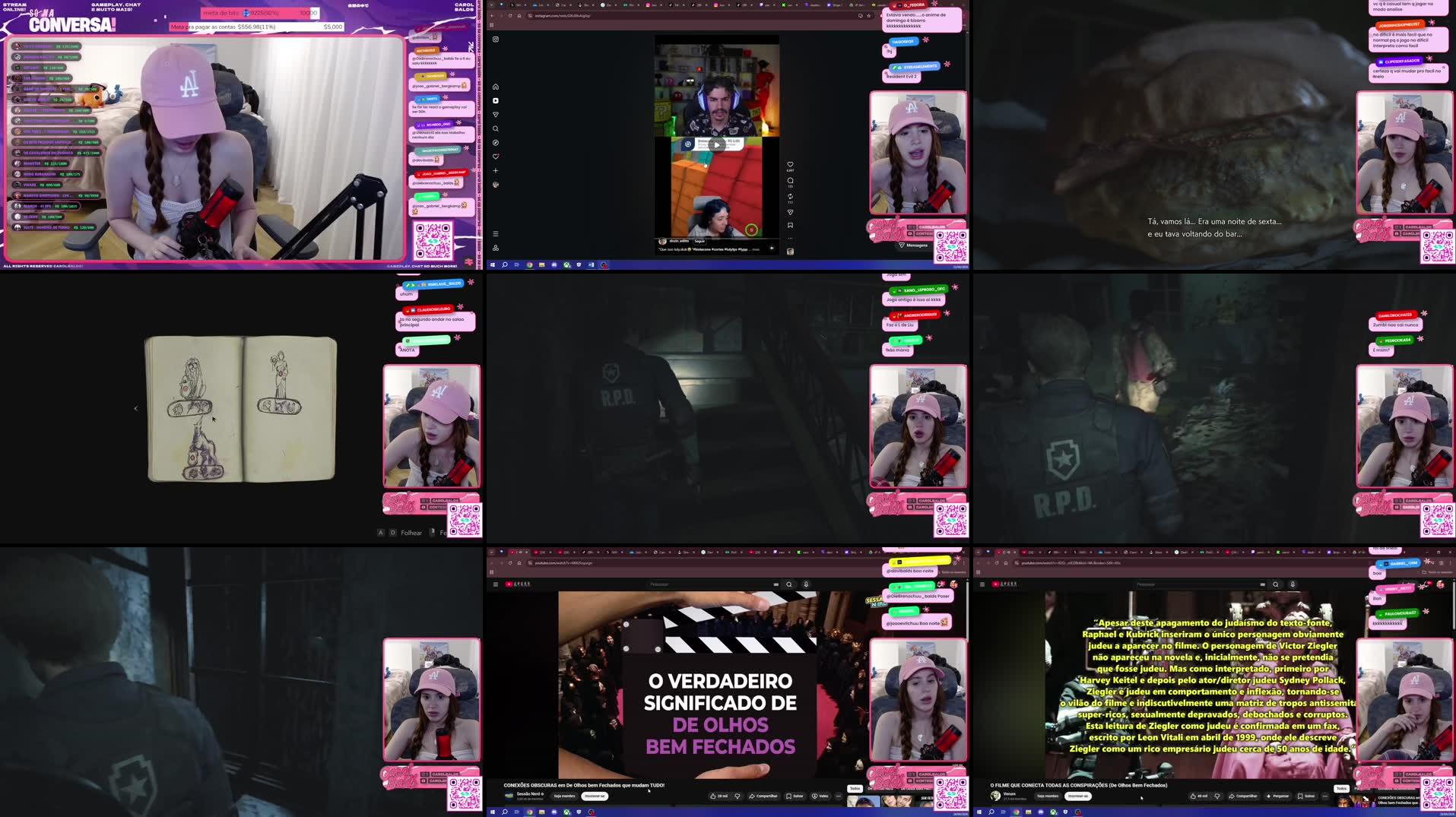The height and width of the screenshot is (817, 1456).
Task: Open Instagram profile avatar in sidebar
Action: (495, 185)
